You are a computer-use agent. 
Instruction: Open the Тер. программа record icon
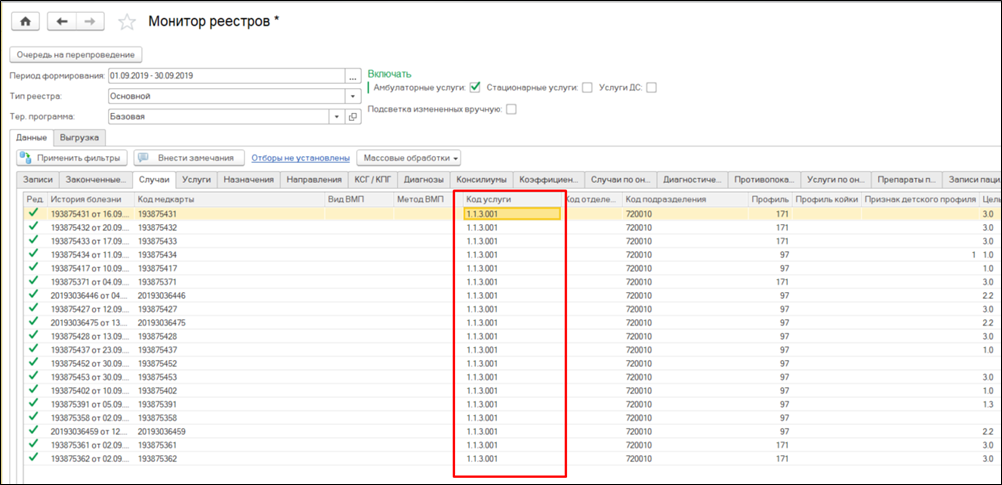pos(352,117)
